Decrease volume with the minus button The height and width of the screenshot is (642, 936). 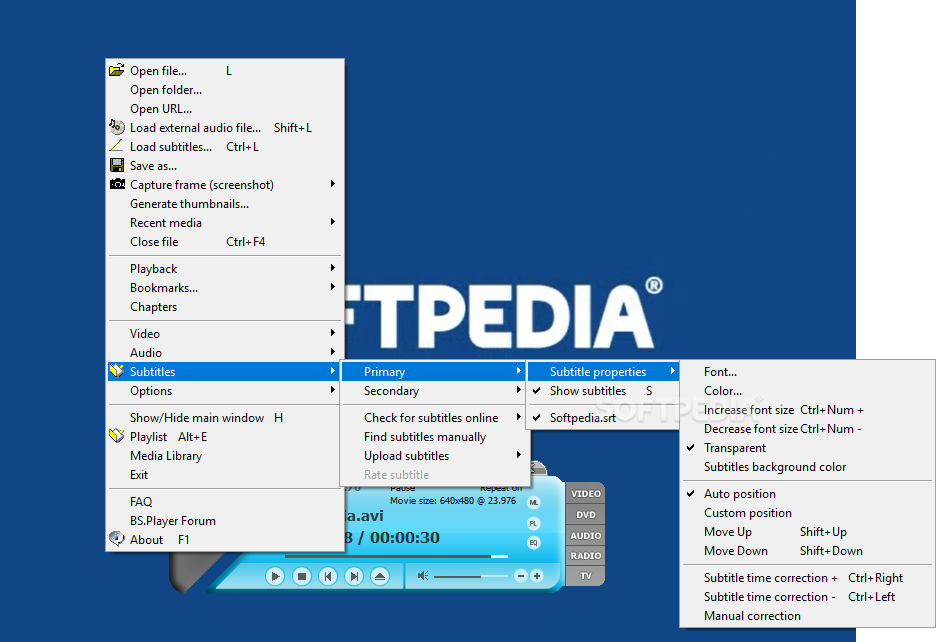pos(521,576)
